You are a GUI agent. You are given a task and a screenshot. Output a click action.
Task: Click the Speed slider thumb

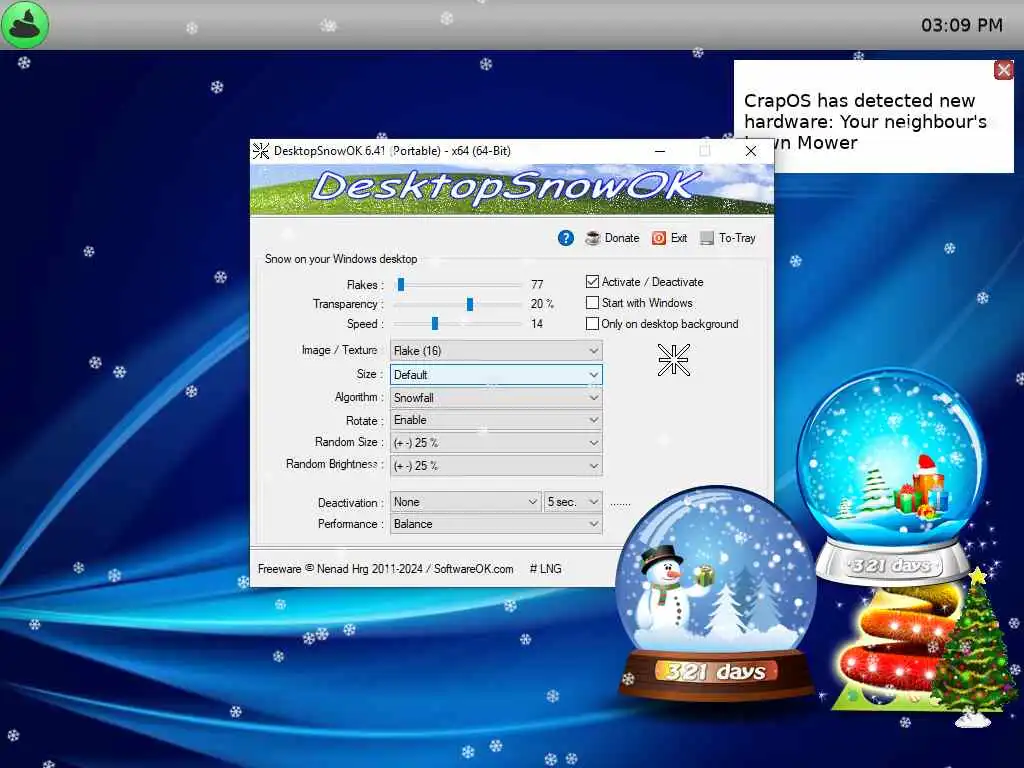[435, 323]
